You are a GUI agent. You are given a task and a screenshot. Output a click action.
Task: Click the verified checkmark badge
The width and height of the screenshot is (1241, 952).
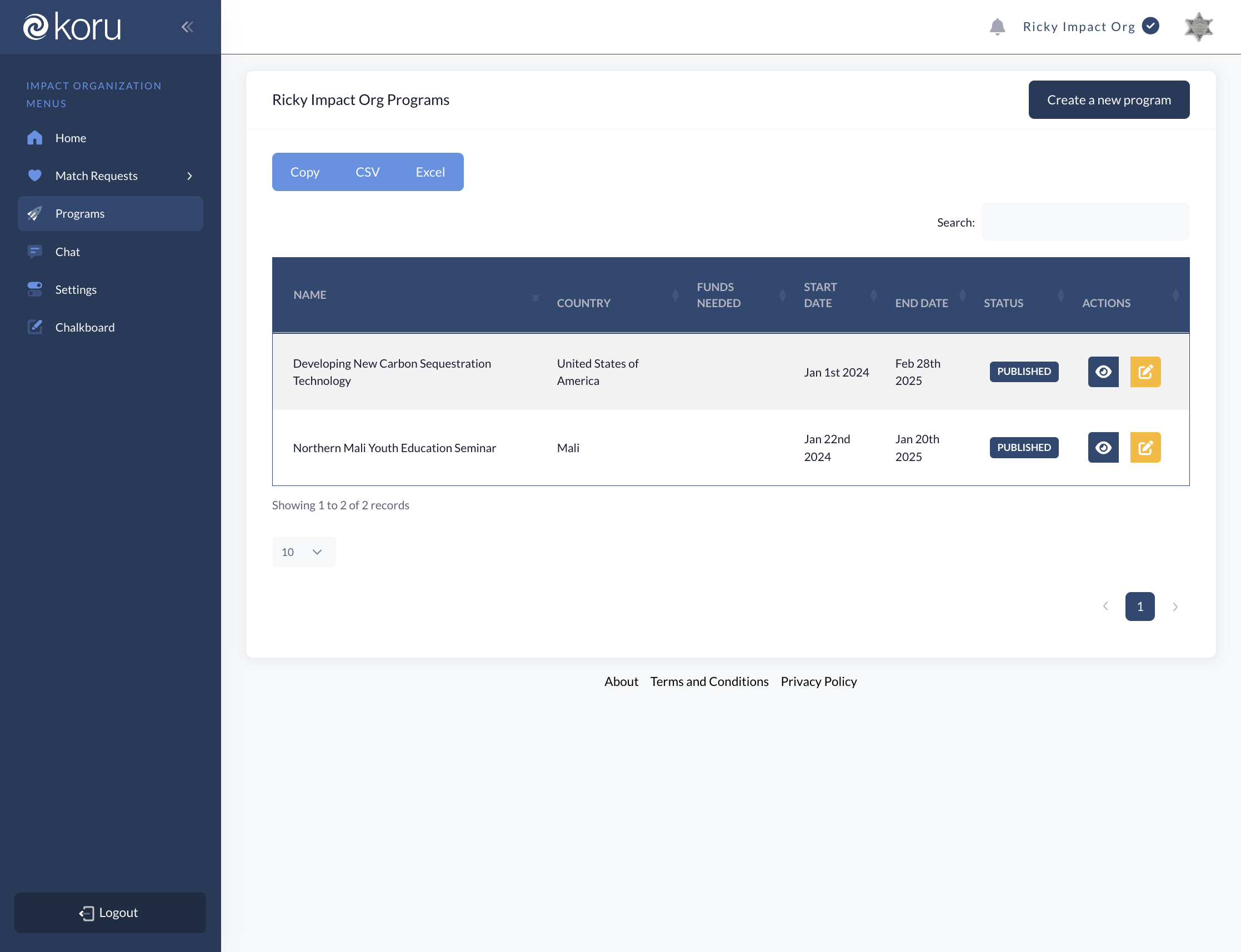click(x=1150, y=26)
